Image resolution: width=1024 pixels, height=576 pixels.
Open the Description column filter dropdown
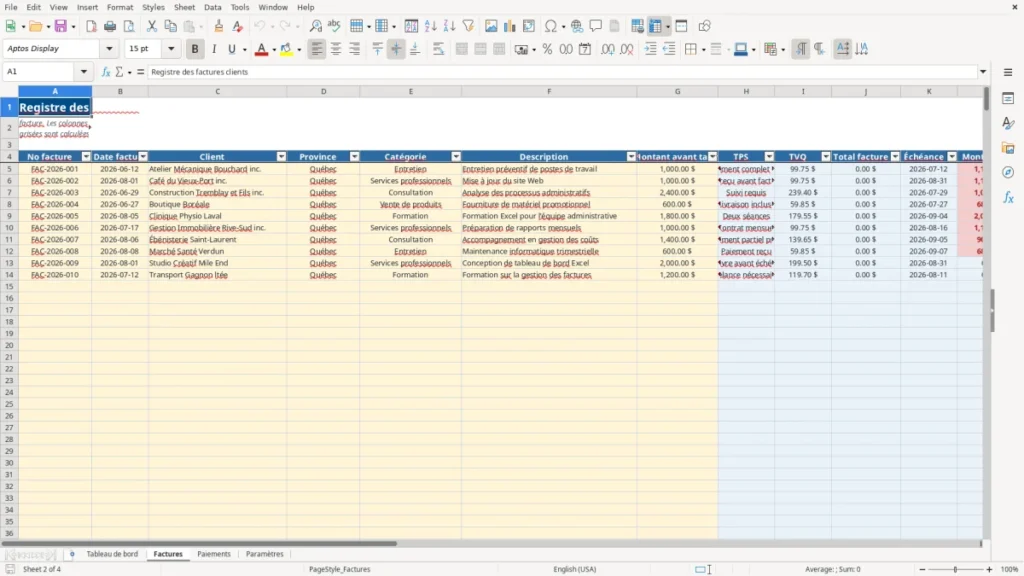pos(631,157)
